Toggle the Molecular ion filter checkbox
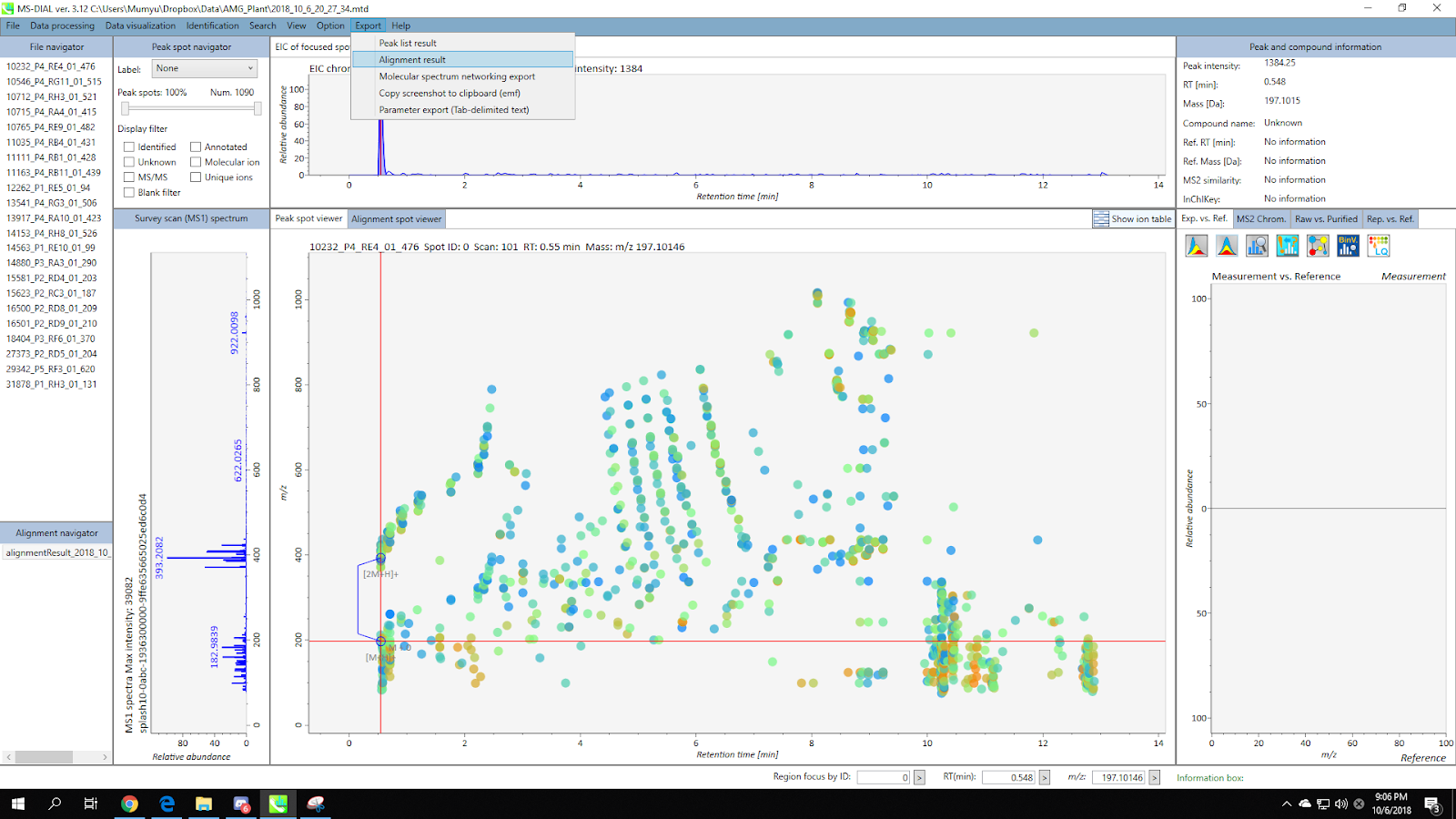This screenshot has width=1456, height=819. click(x=196, y=162)
